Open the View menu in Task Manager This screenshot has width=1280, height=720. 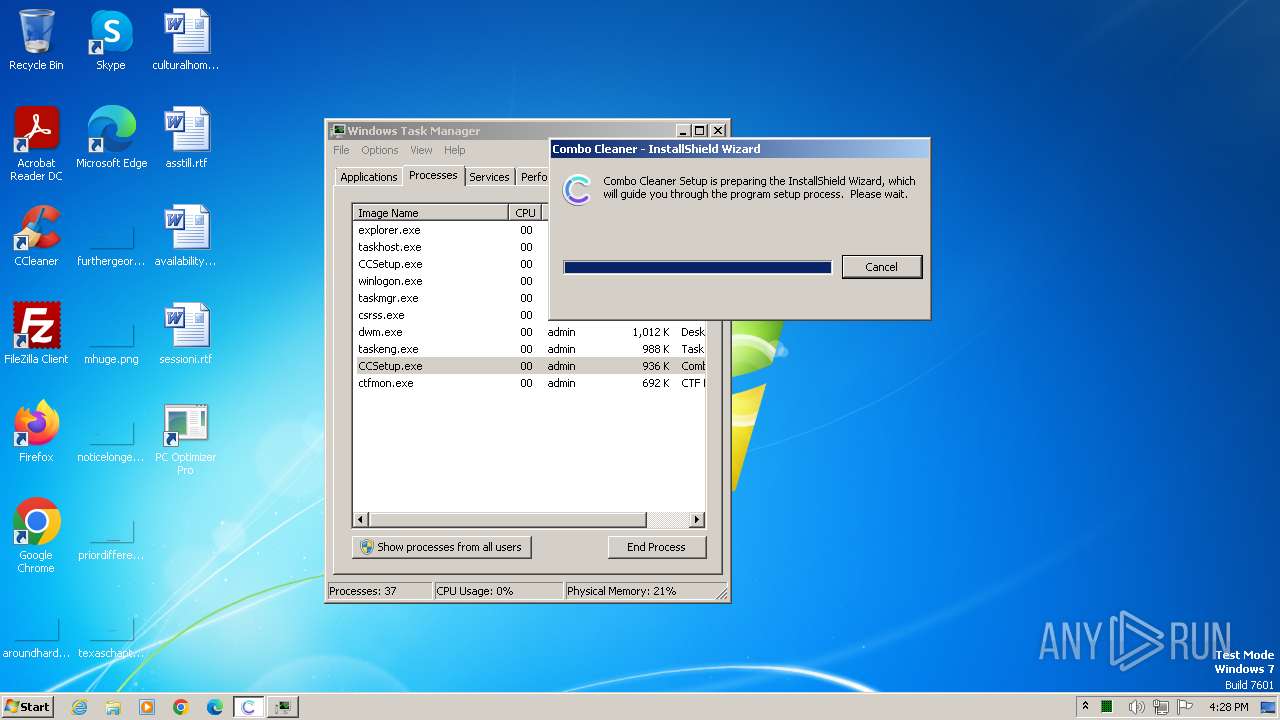coord(421,150)
